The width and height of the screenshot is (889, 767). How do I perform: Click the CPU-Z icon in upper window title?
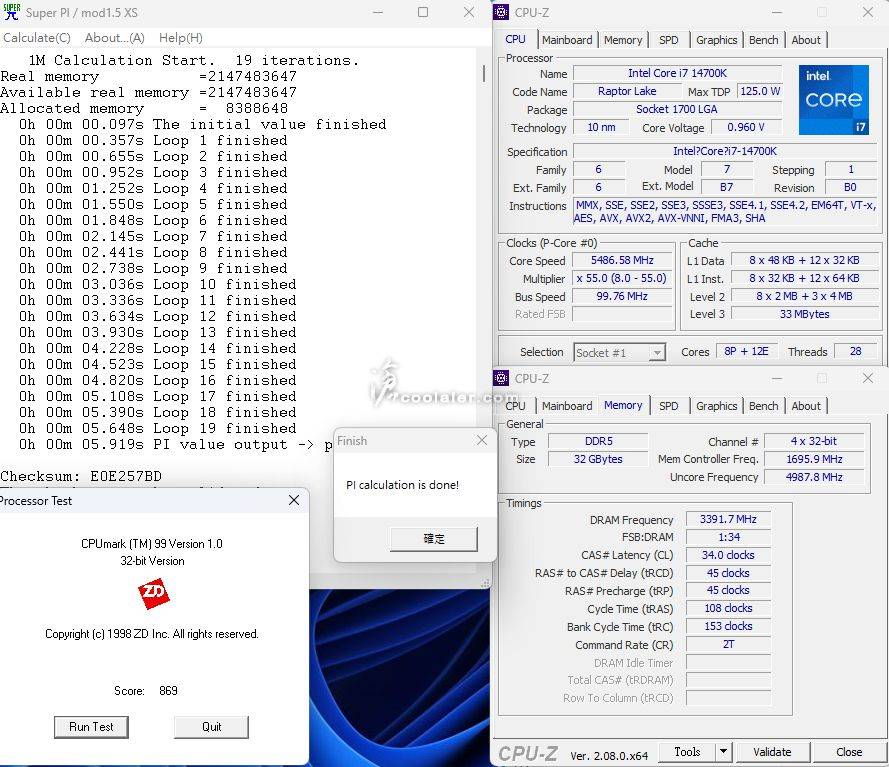(x=501, y=12)
